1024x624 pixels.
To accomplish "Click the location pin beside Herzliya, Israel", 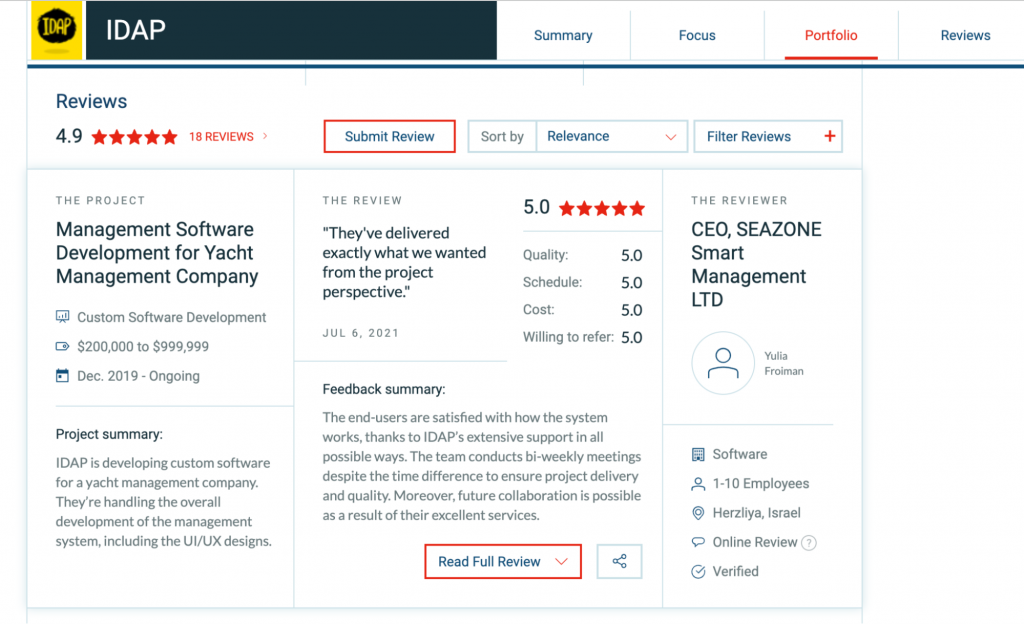I will tap(698, 513).
